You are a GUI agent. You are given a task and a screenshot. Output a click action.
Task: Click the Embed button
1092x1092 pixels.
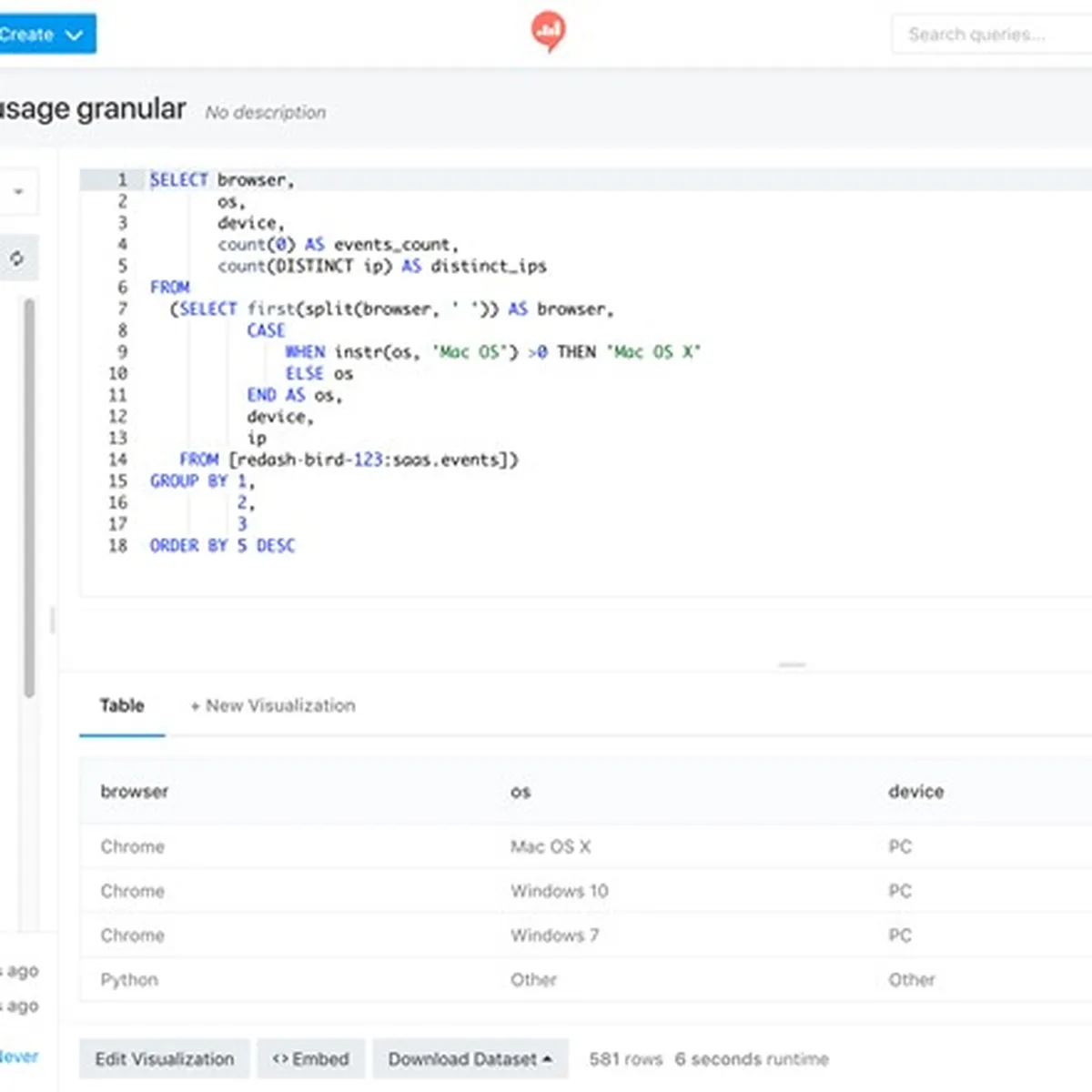(x=311, y=1059)
